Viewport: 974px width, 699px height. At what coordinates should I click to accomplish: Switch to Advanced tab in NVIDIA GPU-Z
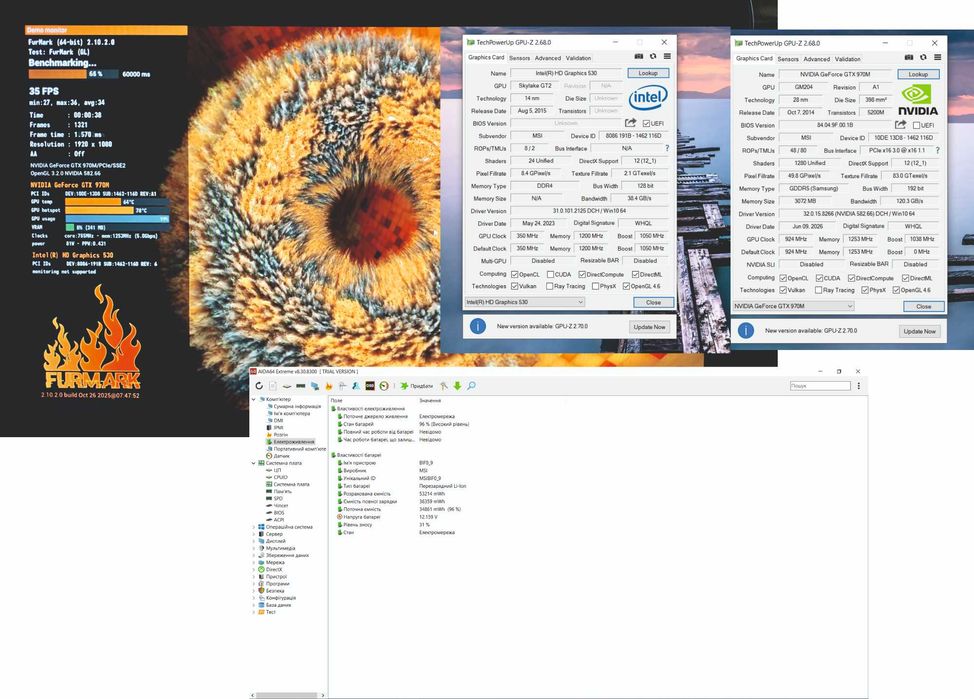coord(816,59)
